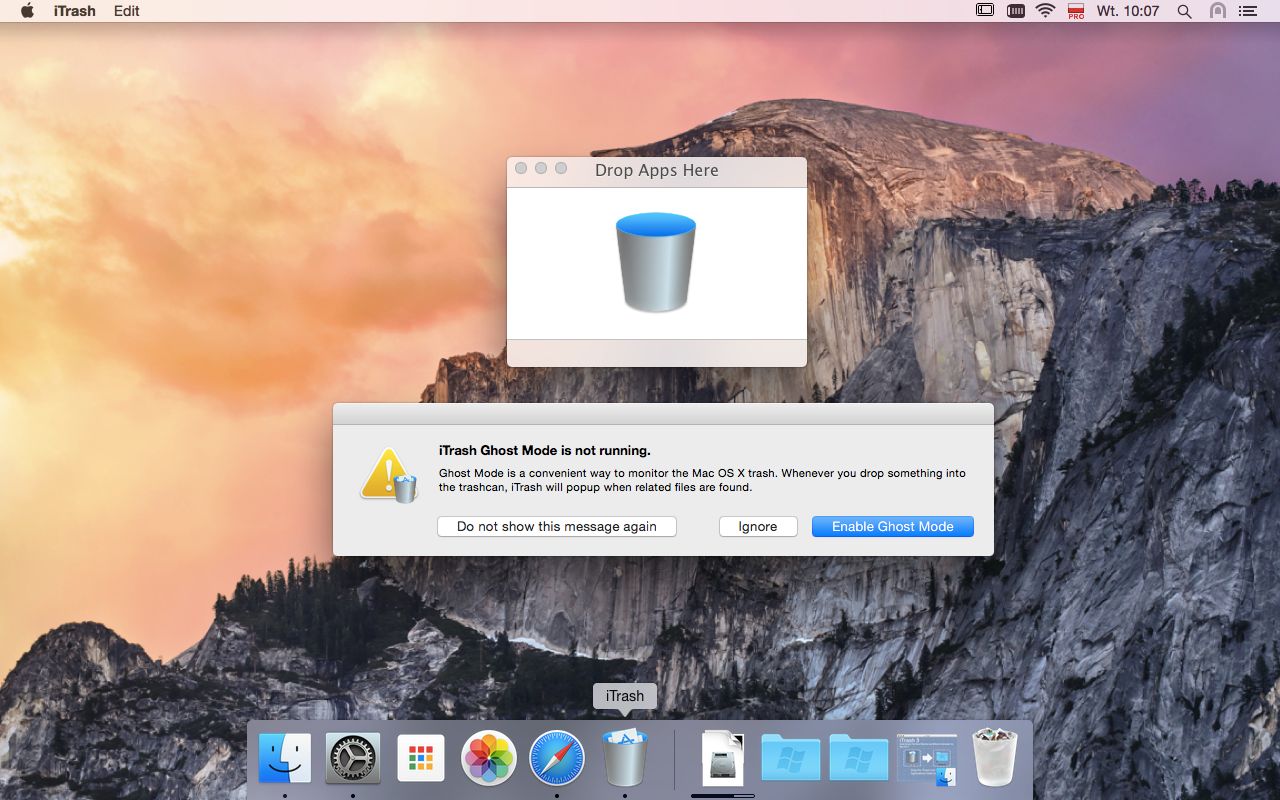
Task: Open the Apple menu
Action: pos(27,11)
